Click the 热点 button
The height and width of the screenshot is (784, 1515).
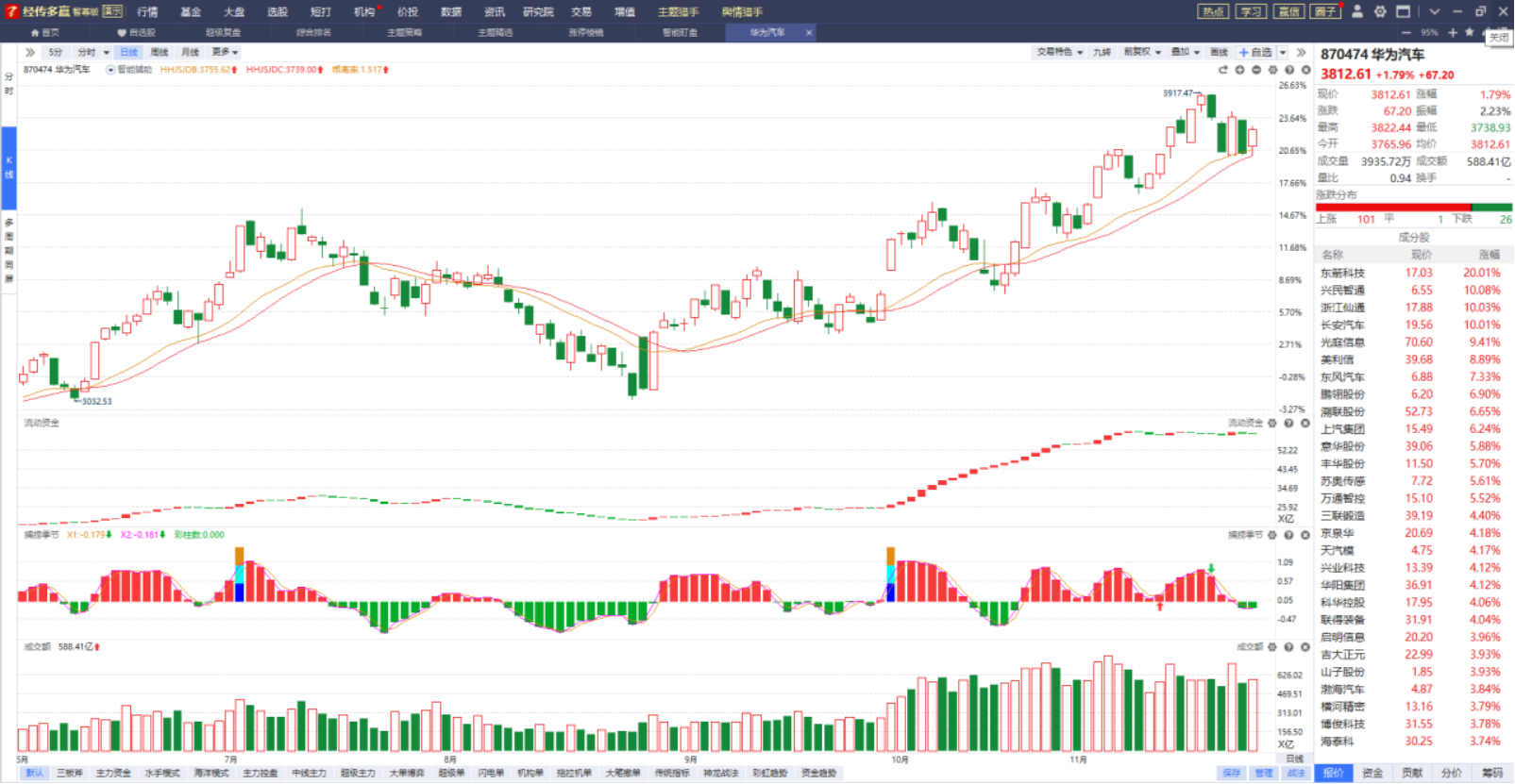(1213, 11)
